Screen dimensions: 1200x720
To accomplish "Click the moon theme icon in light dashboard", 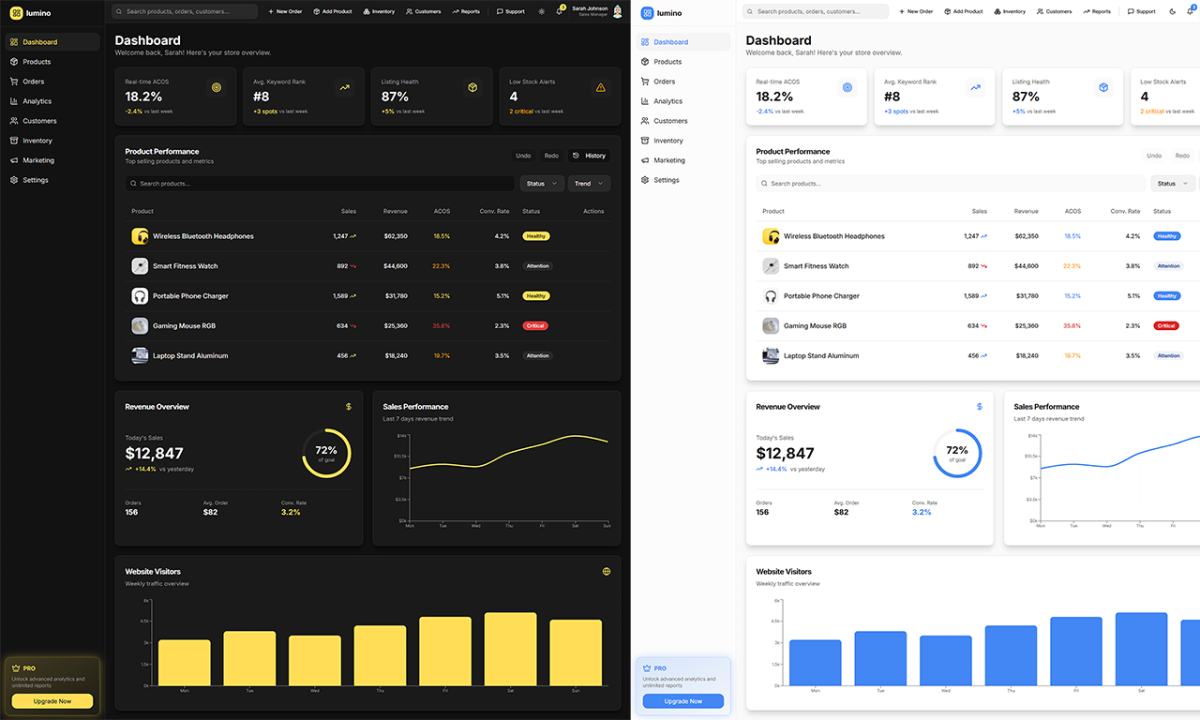I will 1172,11.
